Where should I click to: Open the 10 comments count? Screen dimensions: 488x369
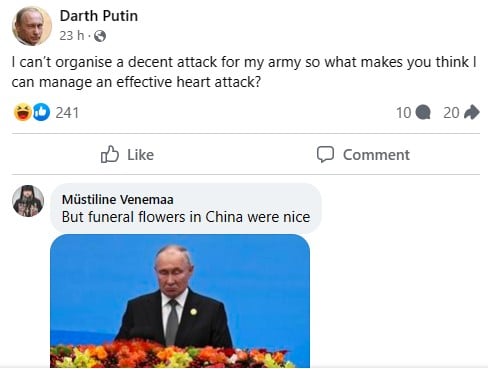(403, 113)
